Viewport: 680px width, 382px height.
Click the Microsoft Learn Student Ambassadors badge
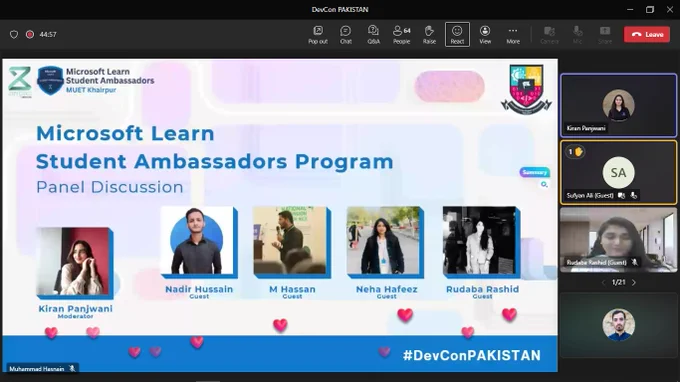point(50,80)
